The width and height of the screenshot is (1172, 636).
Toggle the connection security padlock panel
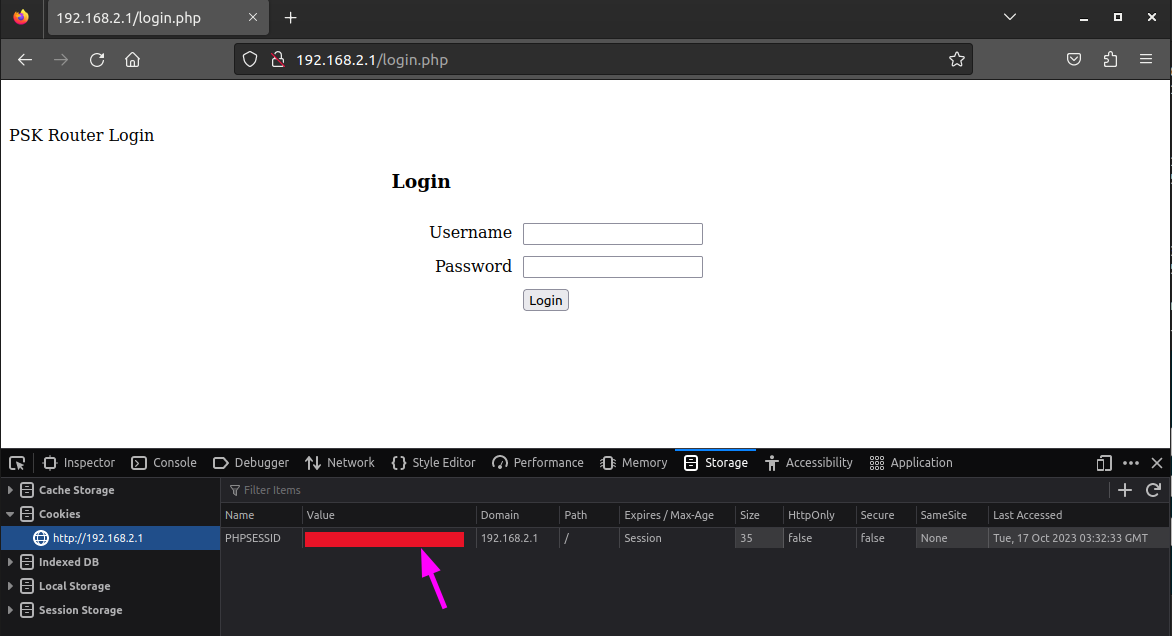[277, 59]
